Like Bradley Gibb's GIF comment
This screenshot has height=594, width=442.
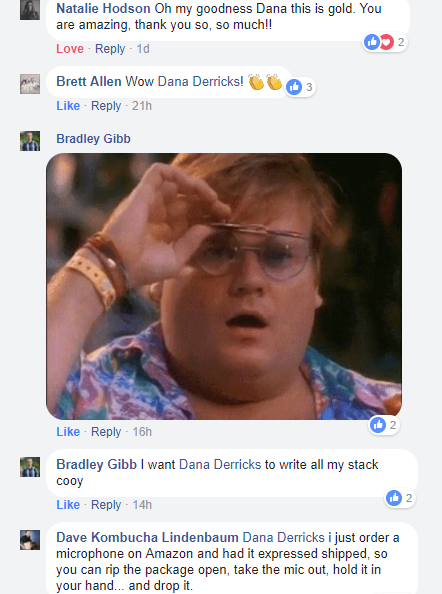(x=68, y=432)
